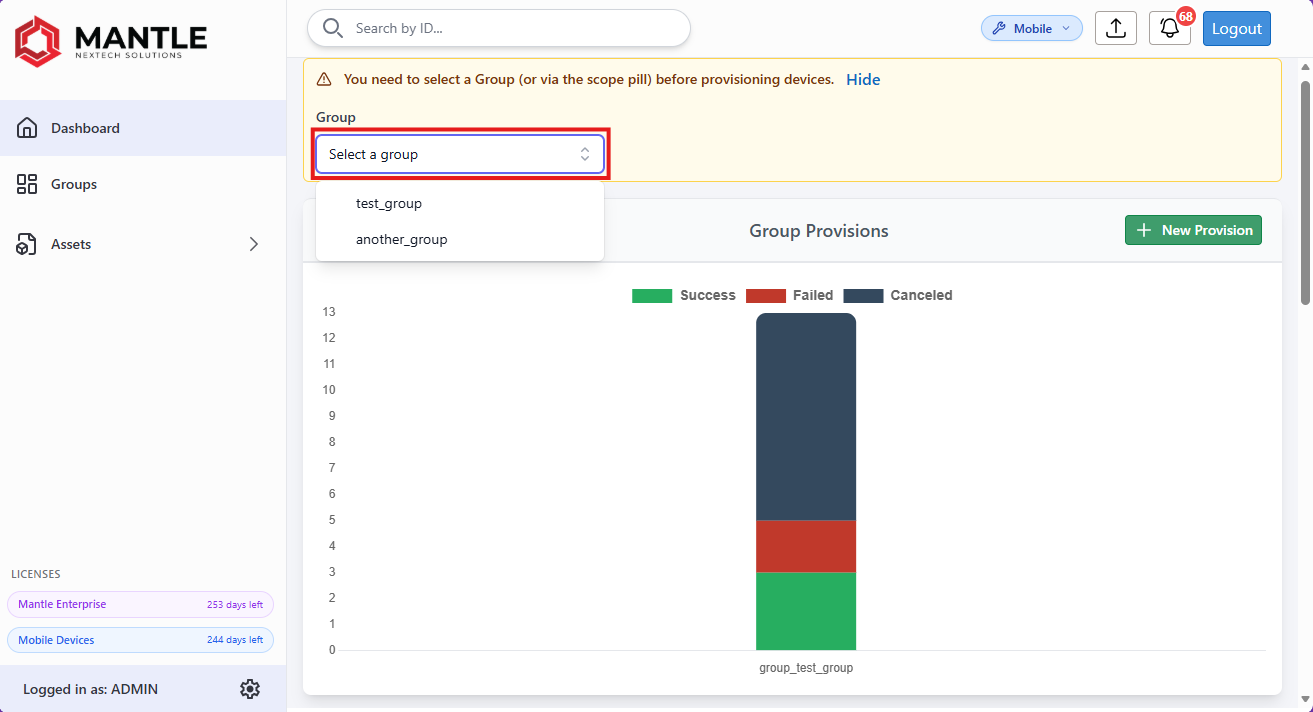The image size is (1313, 712).
Task: Toggle the Failed legend swatch
Action: (x=766, y=295)
